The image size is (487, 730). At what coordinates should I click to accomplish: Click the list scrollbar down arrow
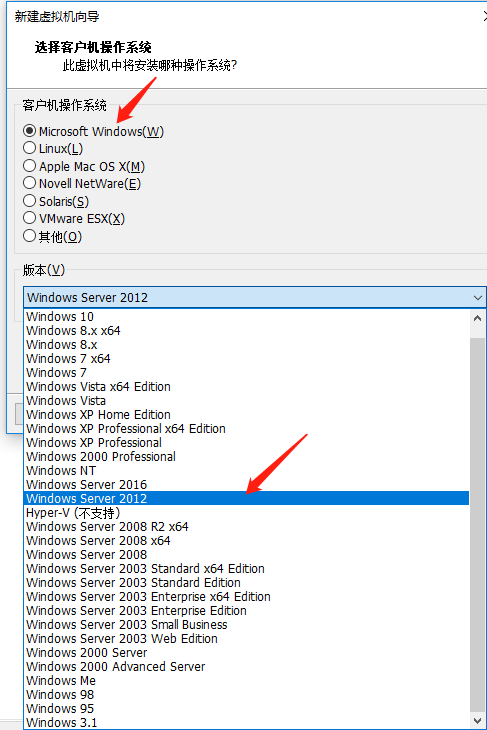tap(477, 721)
